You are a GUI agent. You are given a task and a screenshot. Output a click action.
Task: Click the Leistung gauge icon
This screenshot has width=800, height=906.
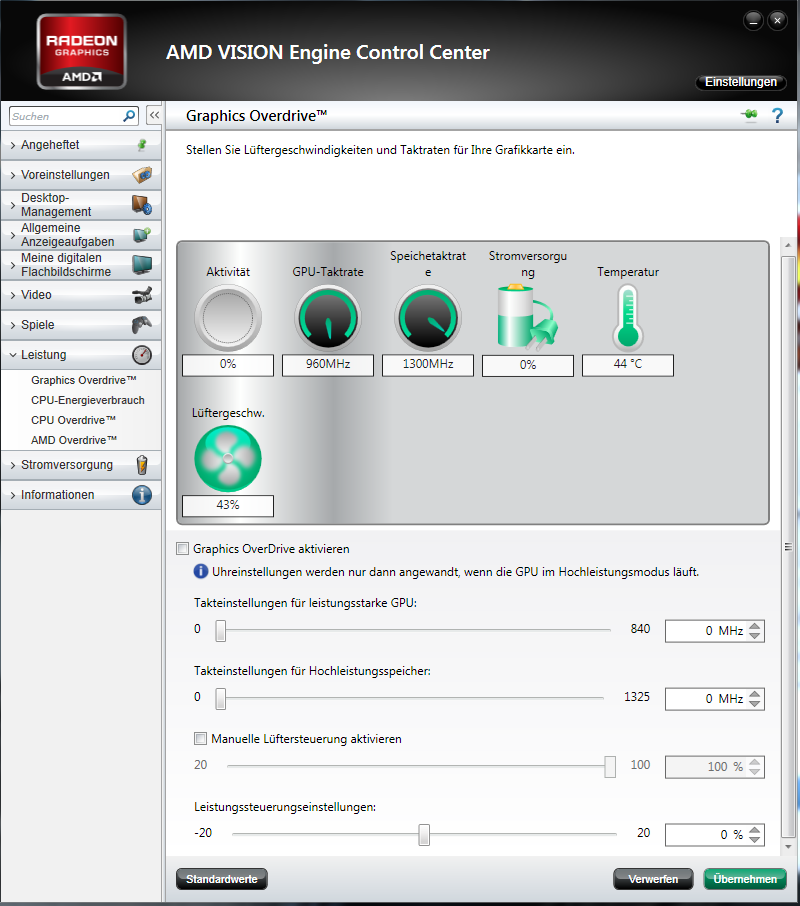point(142,355)
